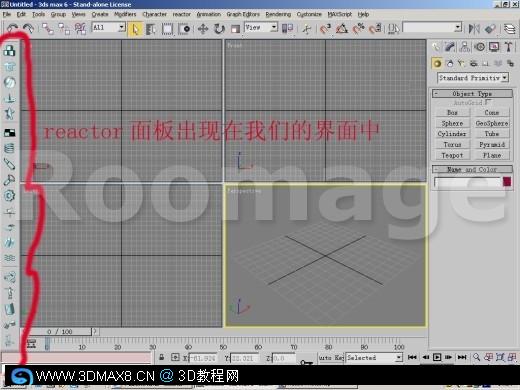Open the Reference Coordinate System View dropdown

click(x=261, y=27)
